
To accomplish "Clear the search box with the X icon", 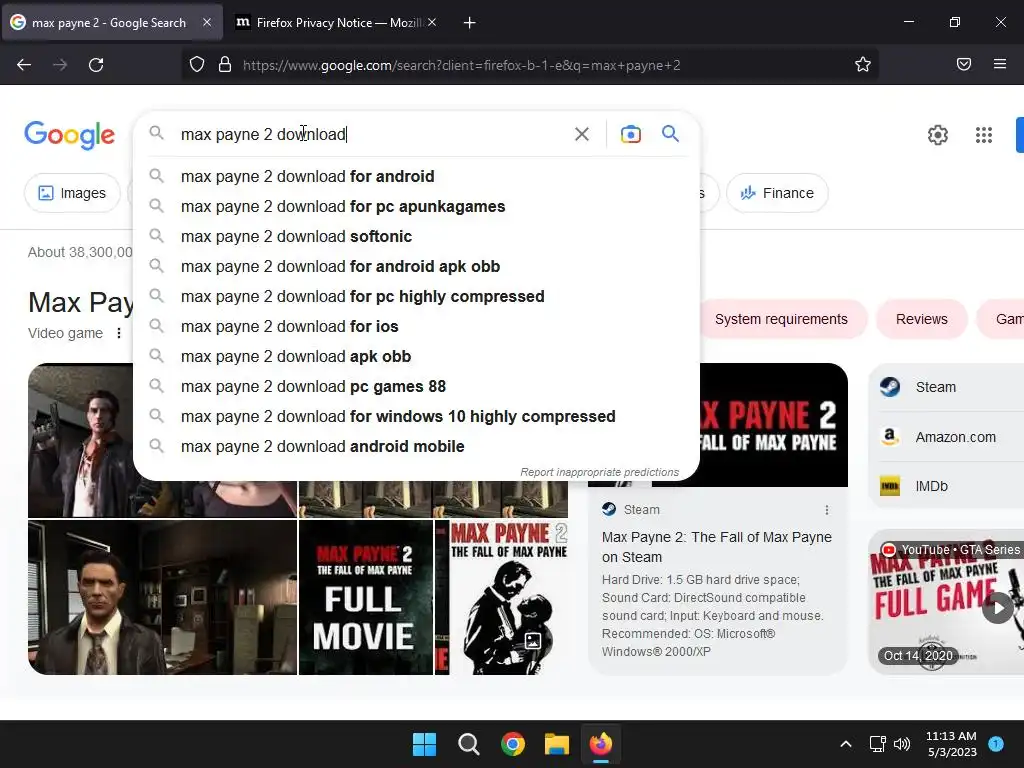I will 581,135.
